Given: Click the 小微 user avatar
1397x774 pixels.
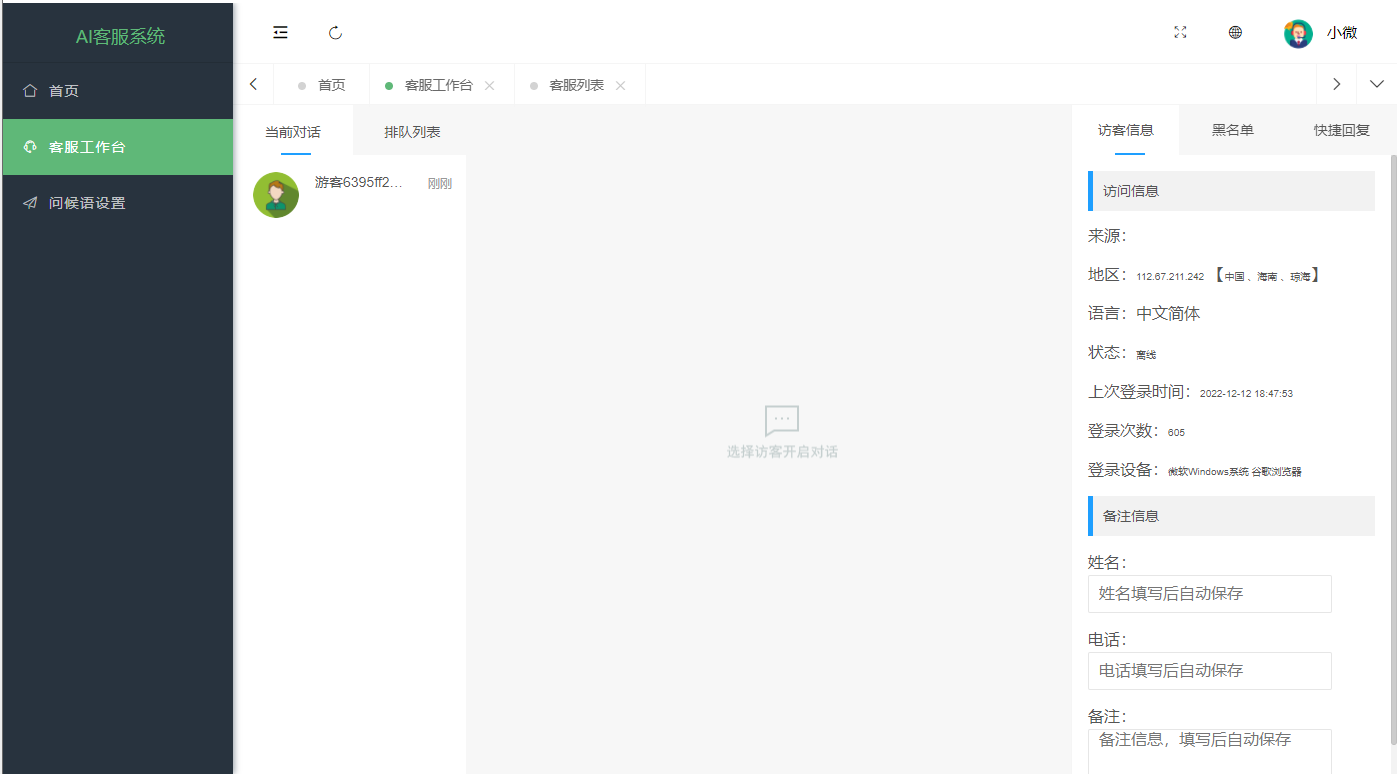Looking at the screenshot, I should coord(1298,33).
